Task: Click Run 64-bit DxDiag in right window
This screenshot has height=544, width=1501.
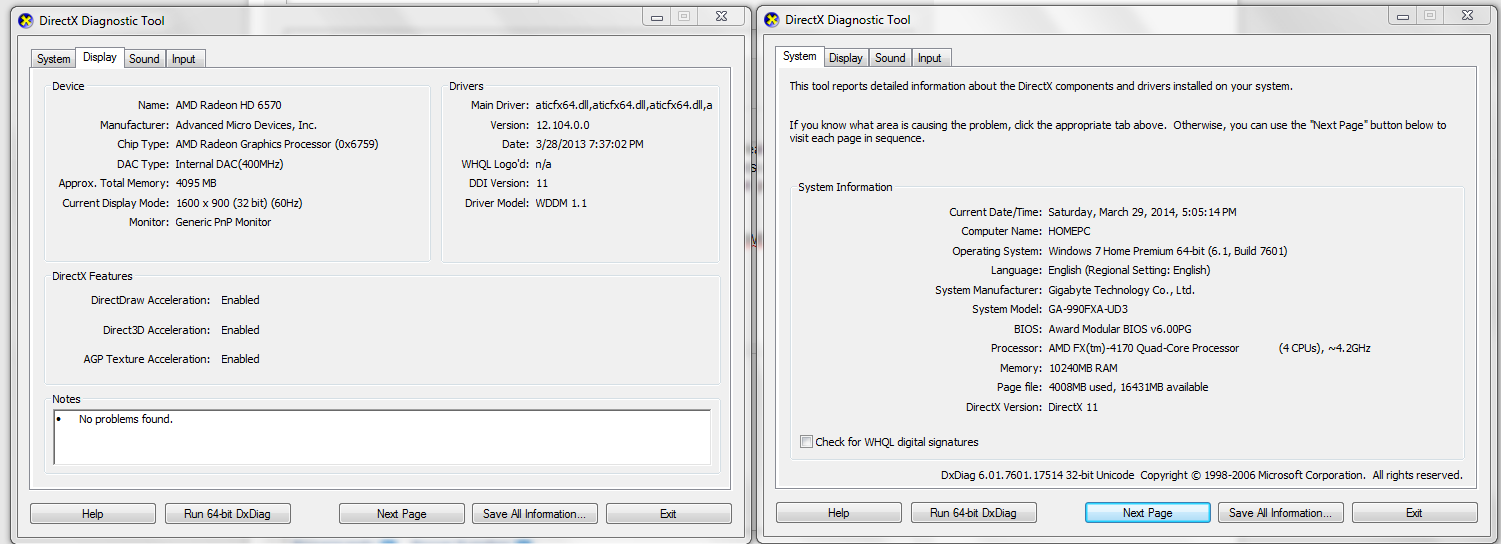Action: tap(973, 513)
